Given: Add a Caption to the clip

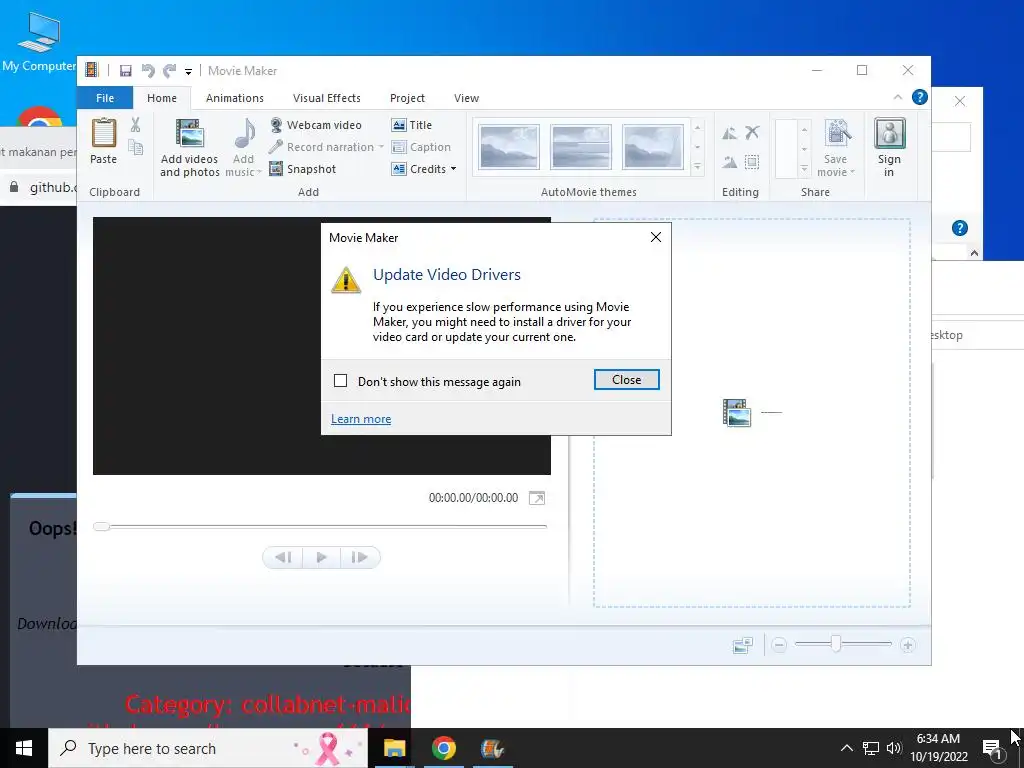Looking at the screenshot, I should 421,147.
